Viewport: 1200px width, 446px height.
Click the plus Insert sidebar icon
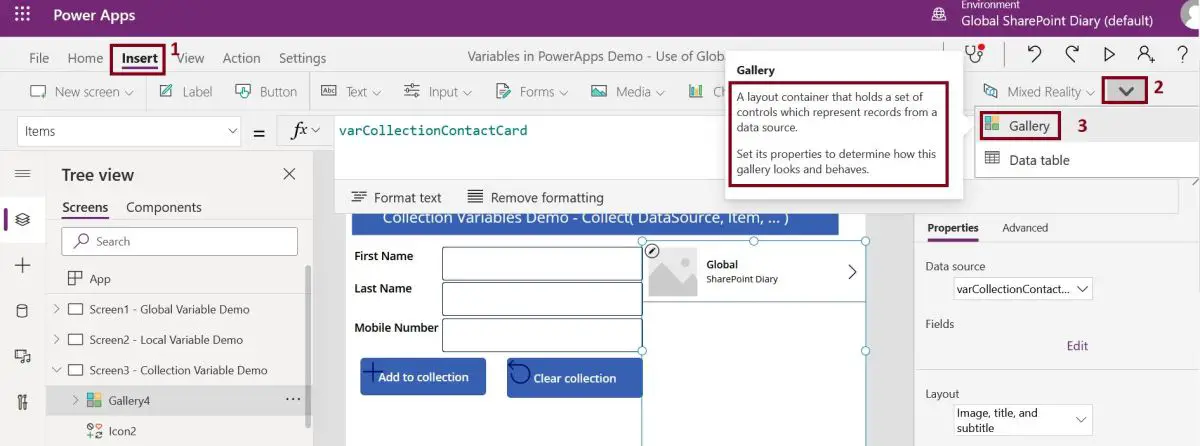(22, 265)
